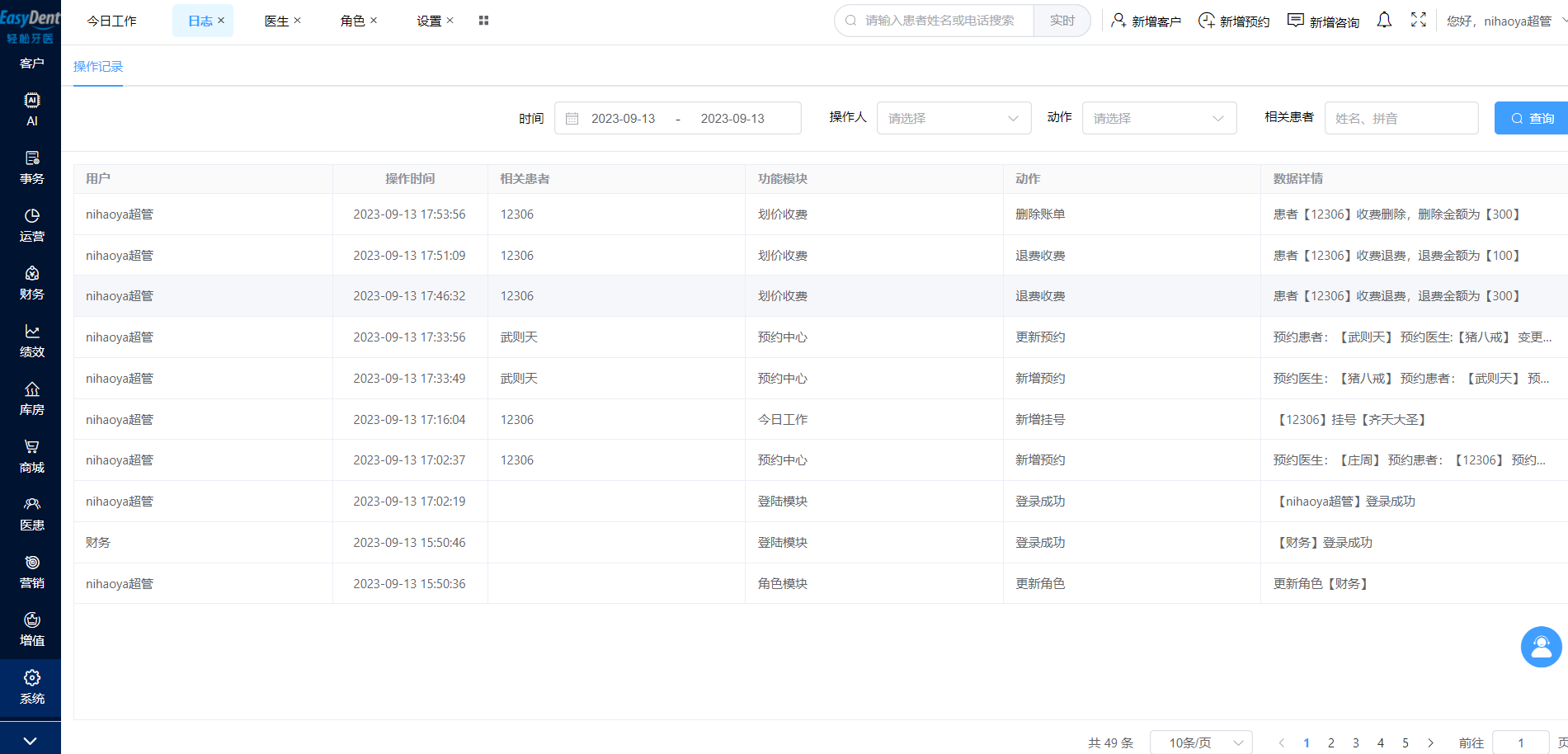The height and width of the screenshot is (754, 1568).
Task: Open the 财务 sidebar module
Action: [31, 283]
